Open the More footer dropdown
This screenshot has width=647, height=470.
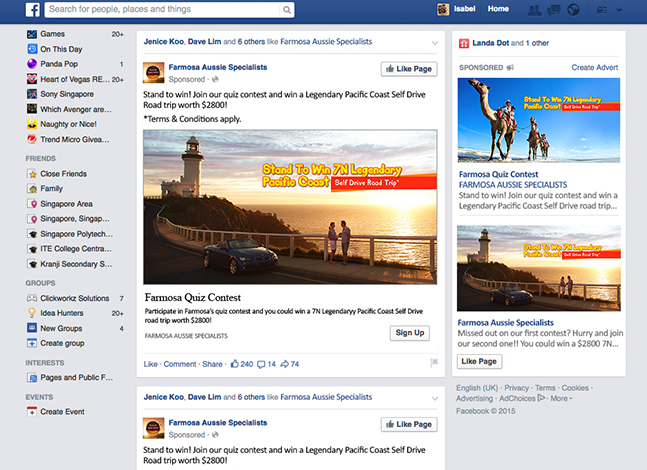(x=561, y=399)
